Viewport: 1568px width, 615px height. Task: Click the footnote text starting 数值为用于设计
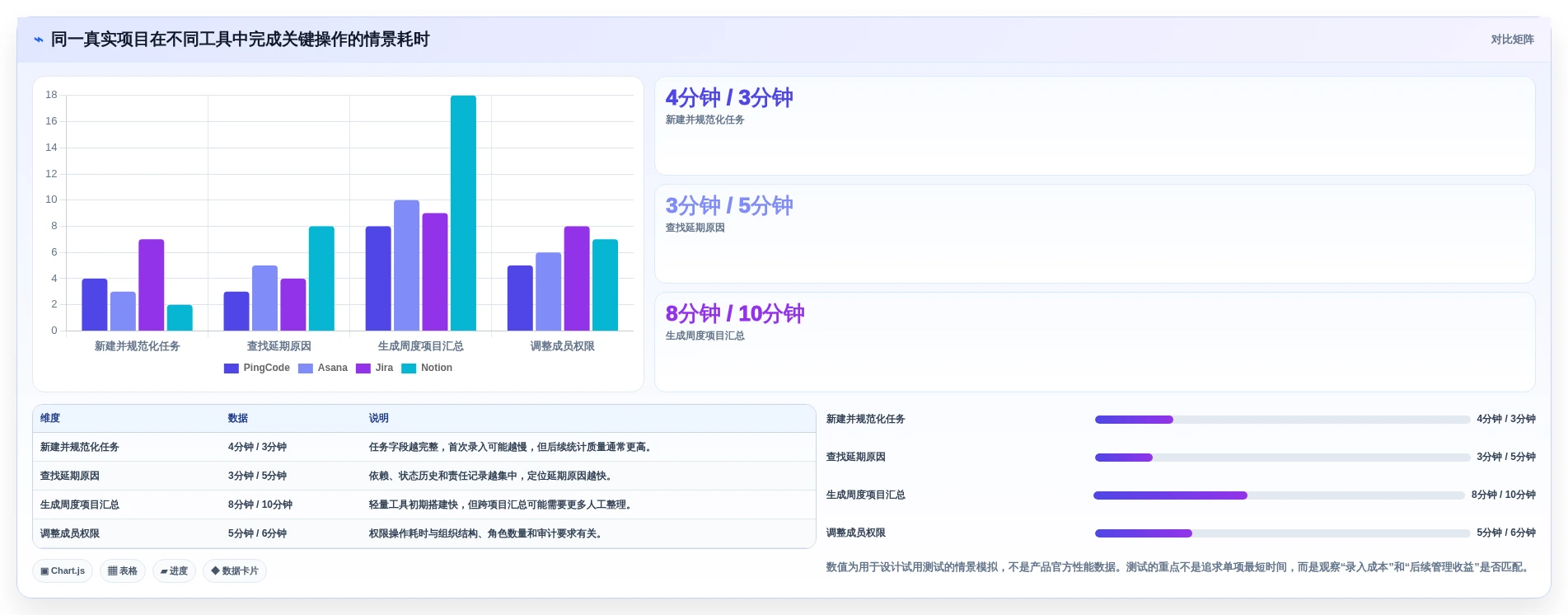(1180, 567)
